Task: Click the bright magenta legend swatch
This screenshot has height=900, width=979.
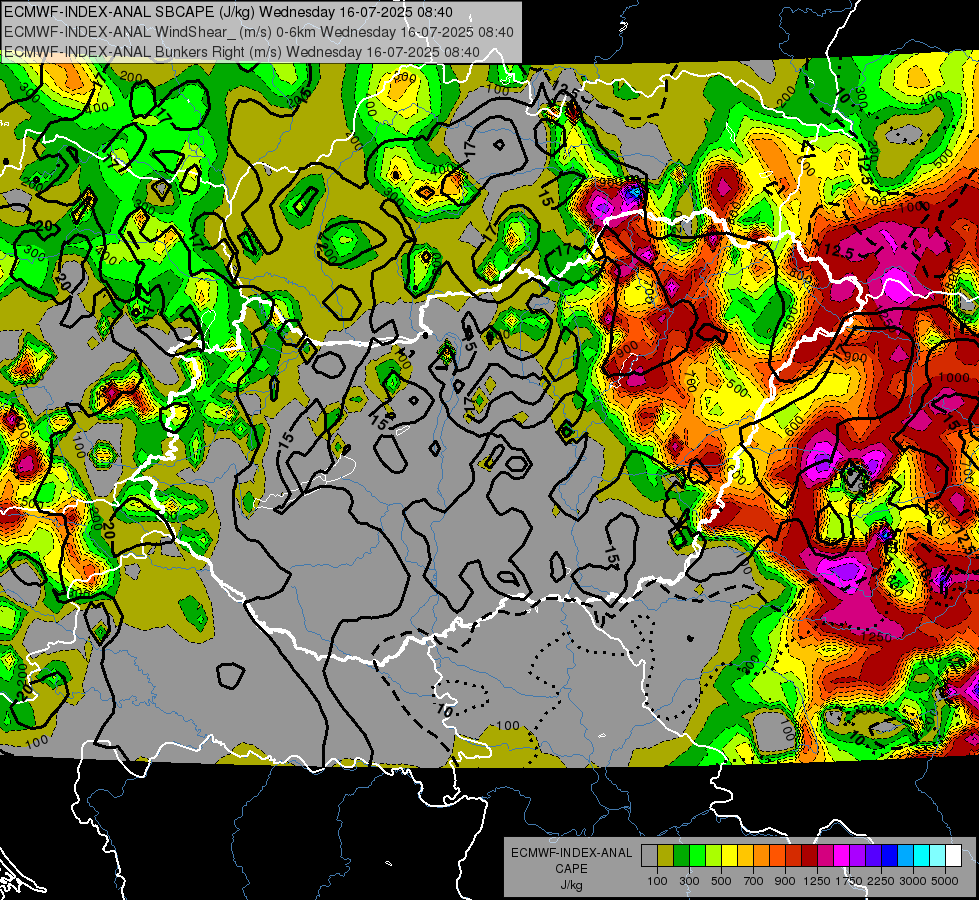Action: (x=842, y=855)
